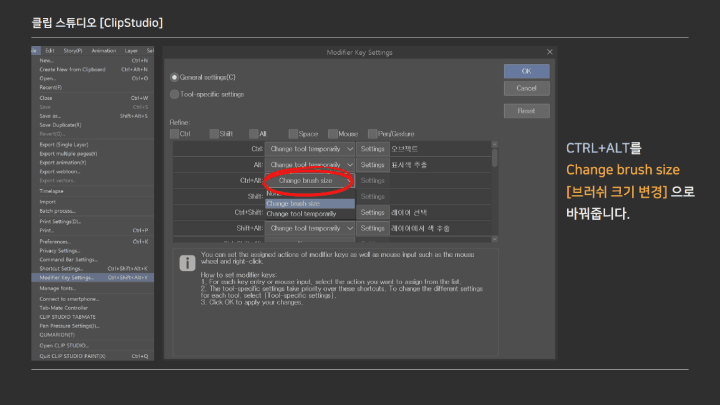Click Settings button in Shift+Alt row

pos(372,228)
